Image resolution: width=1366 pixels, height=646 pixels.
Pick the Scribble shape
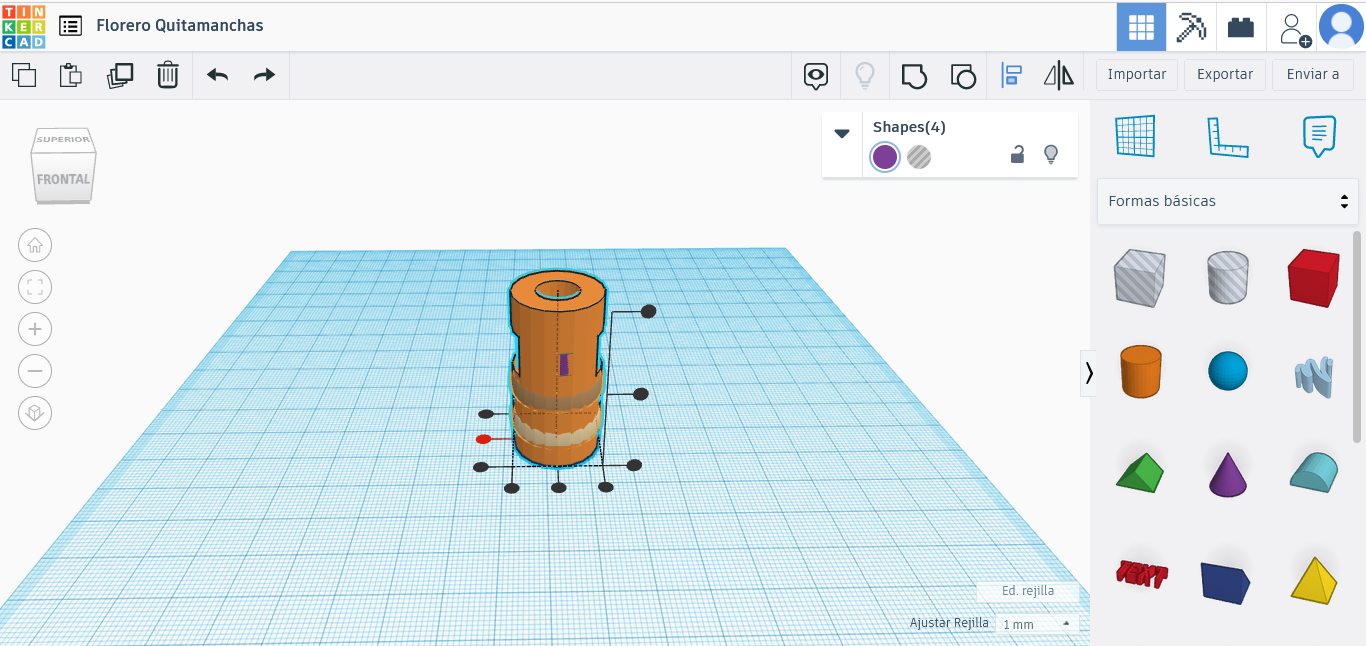[x=1313, y=376]
